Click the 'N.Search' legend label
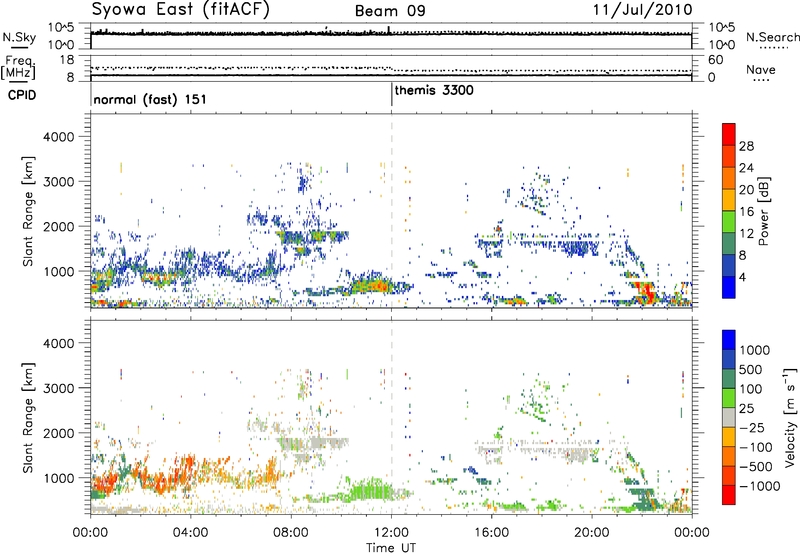 tap(772, 37)
